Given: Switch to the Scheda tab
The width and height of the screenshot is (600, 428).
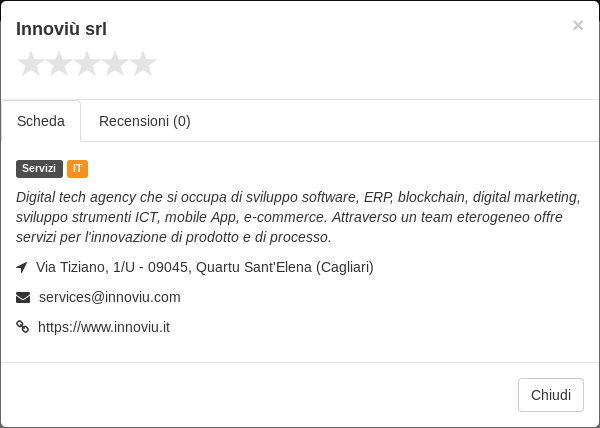Looking at the screenshot, I should point(41,121).
